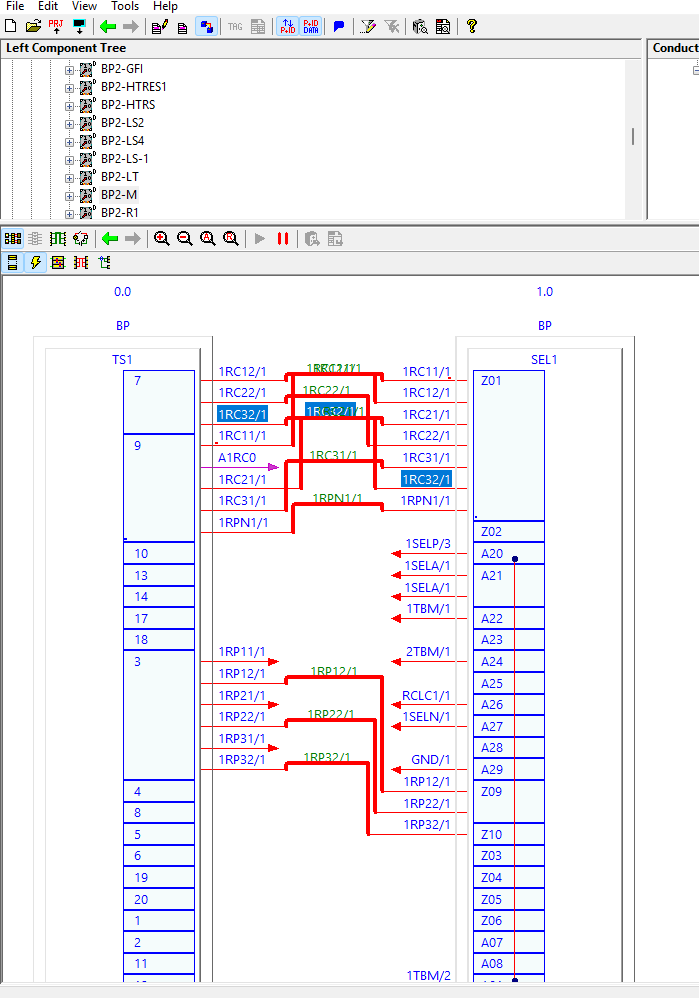Click the red-yellow wiring bars icon
Image resolution: width=699 pixels, height=998 pixels.
coord(81,262)
